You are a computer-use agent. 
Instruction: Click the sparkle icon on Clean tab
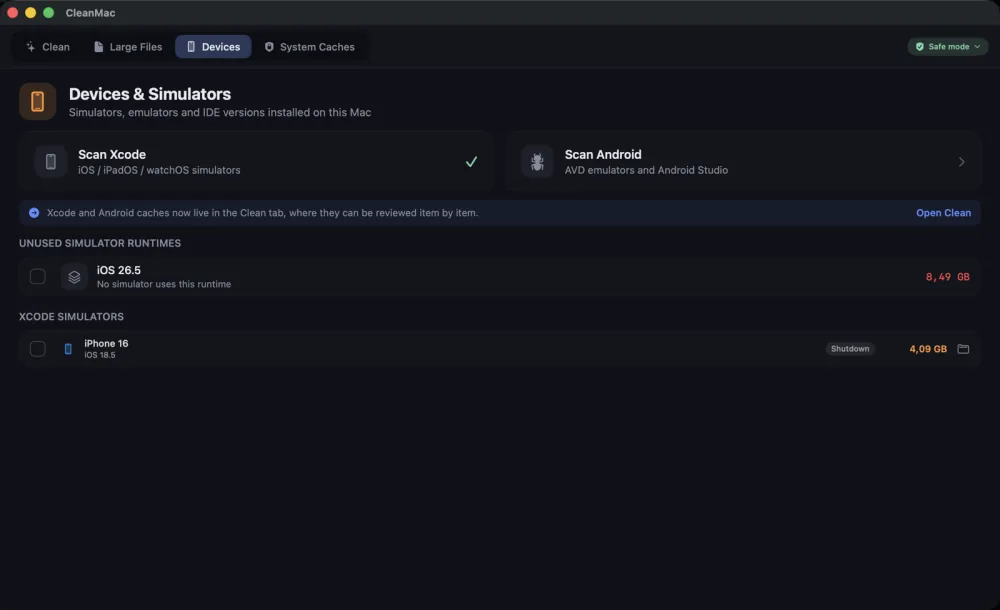(x=31, y=47)
